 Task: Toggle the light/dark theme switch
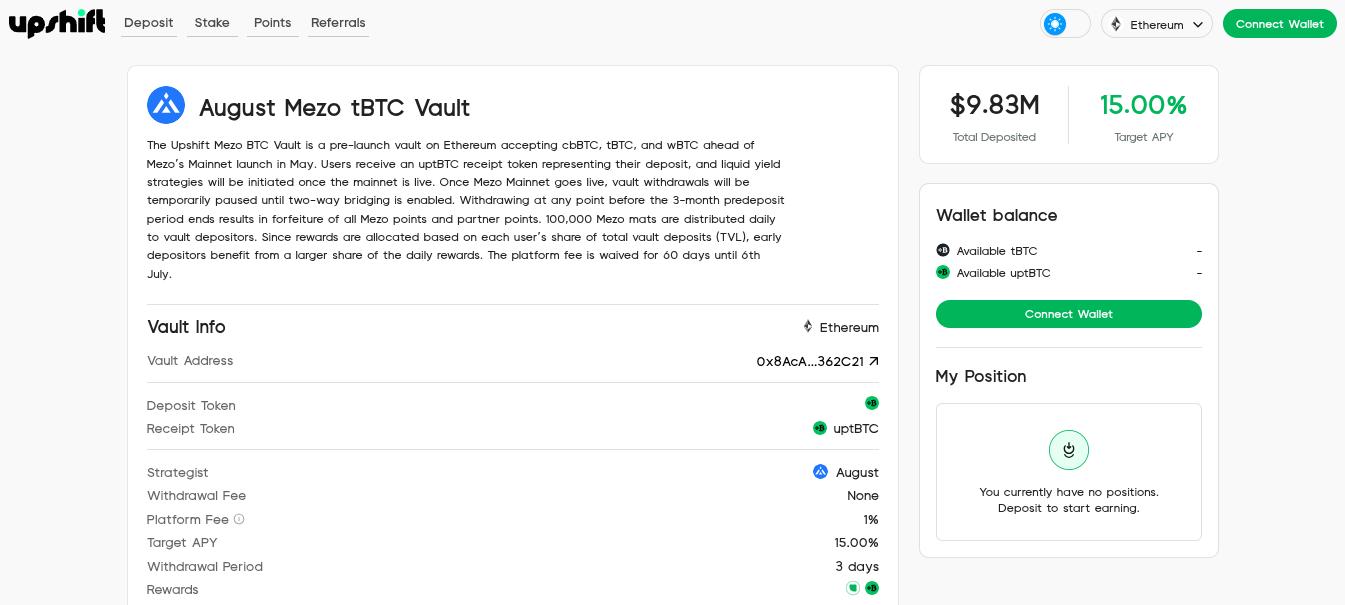pos(1065,24)
